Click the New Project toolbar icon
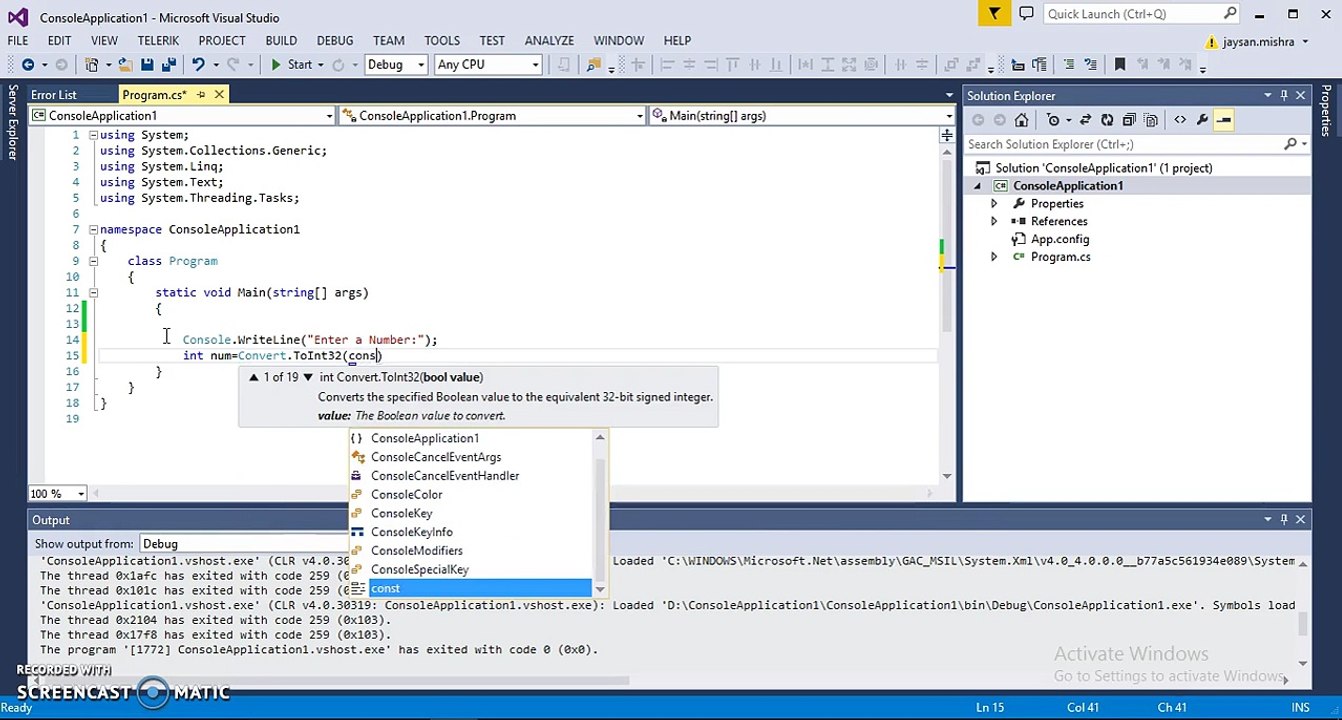1342x720 pixels. (92, 65)
